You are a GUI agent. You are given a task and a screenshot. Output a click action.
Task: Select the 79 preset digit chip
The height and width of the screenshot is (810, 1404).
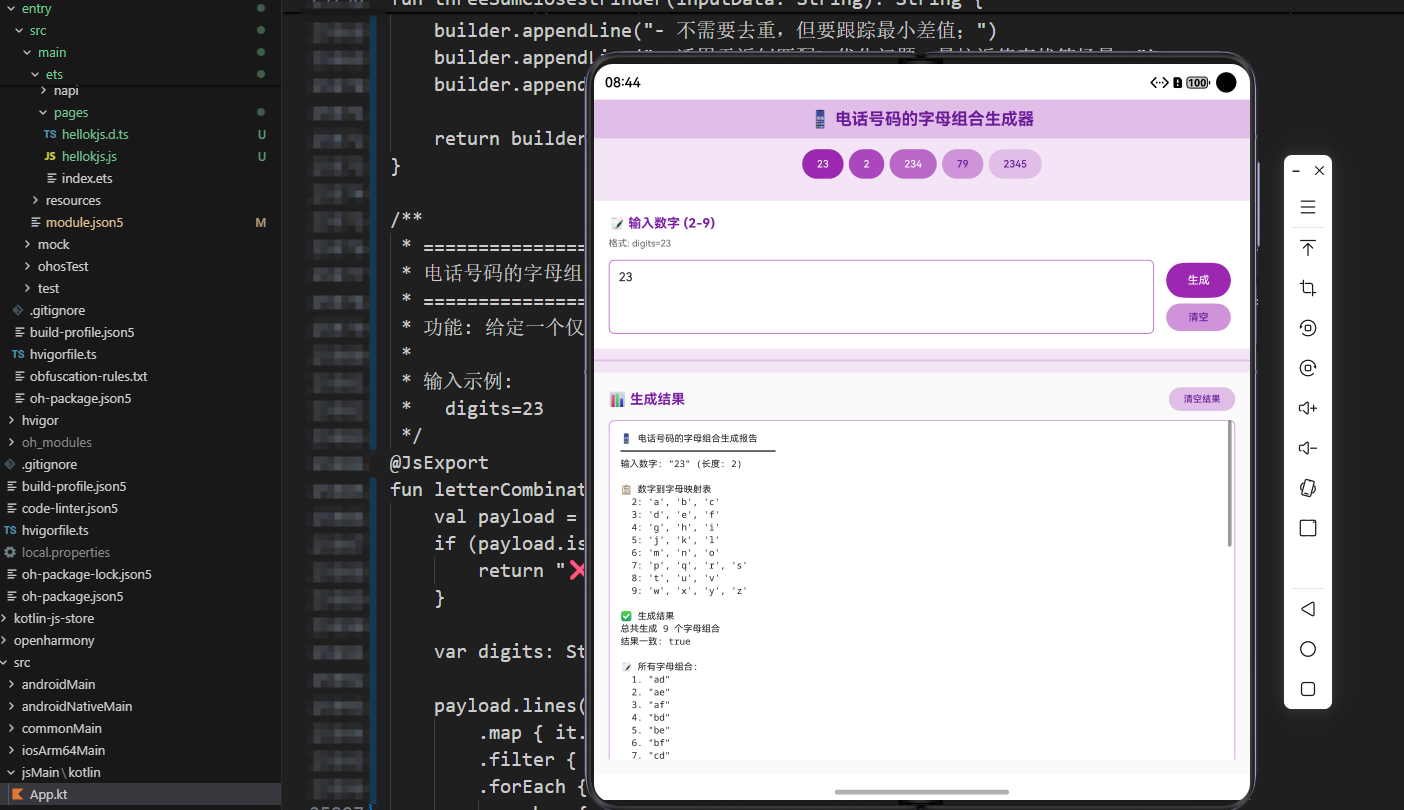click(962, 163)
